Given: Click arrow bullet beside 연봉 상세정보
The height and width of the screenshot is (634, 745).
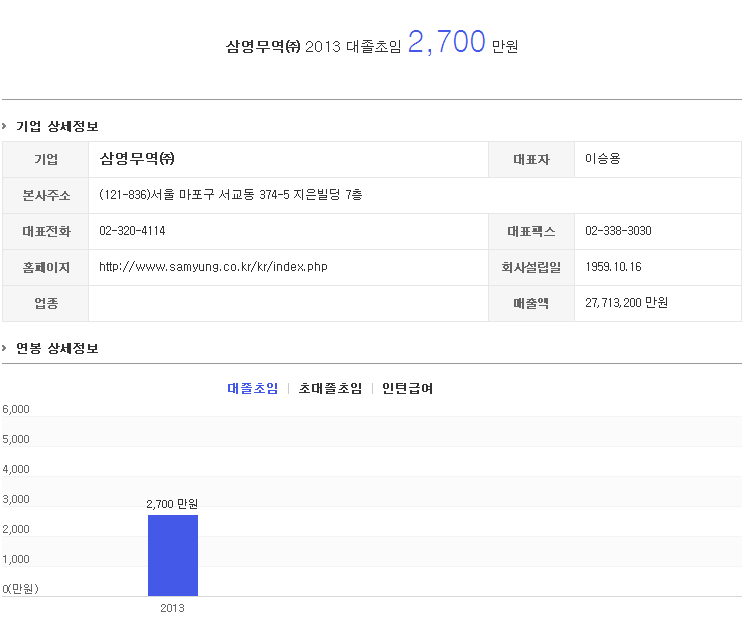Looking at the screenshot, I should point(4,348).
